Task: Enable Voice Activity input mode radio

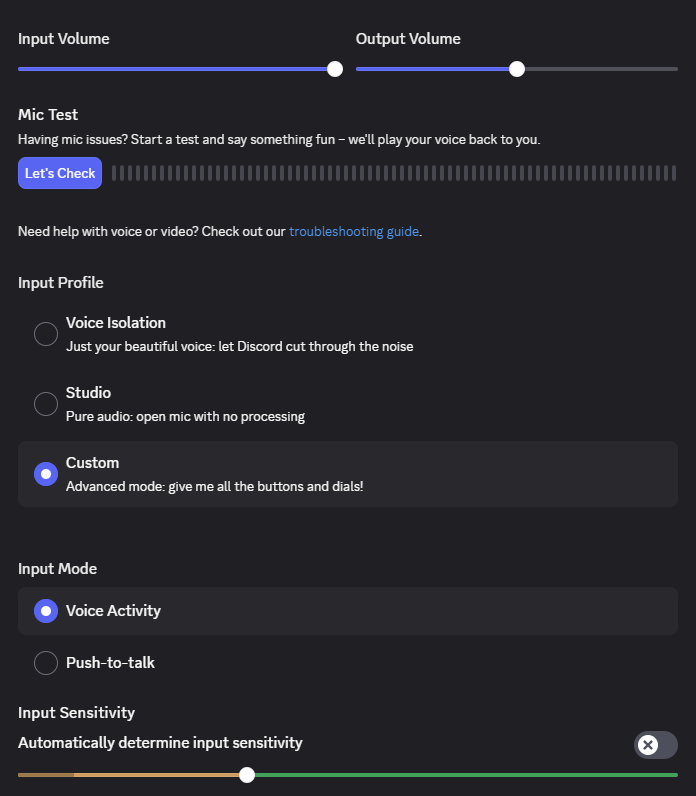Action: (46, 611)
